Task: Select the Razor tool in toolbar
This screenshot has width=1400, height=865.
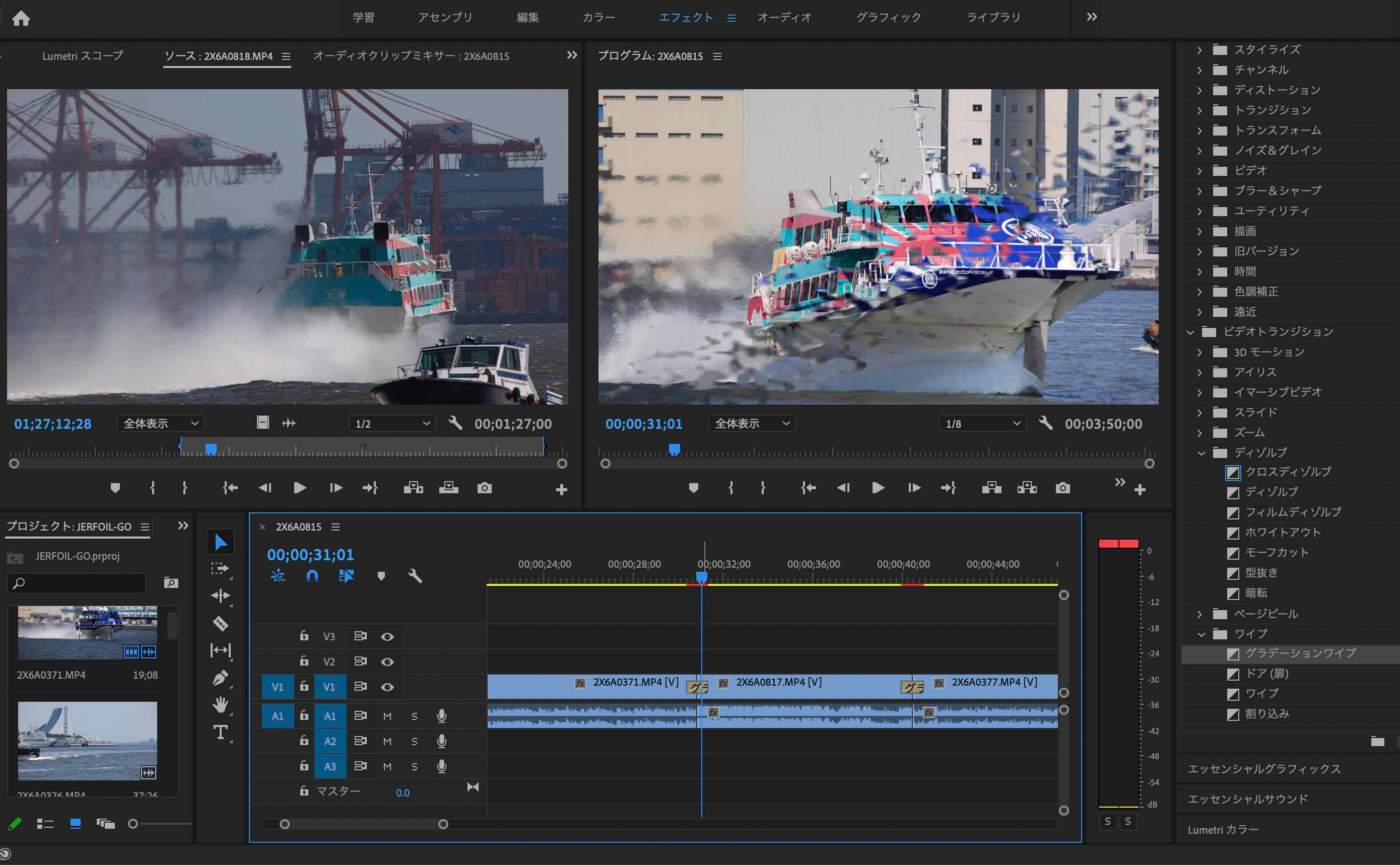Action: pyautogui.click(x=220, y=623)
